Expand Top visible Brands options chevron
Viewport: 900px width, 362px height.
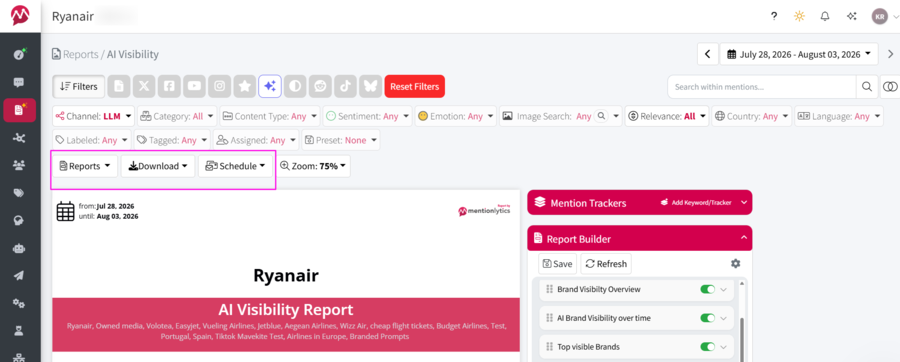tap(723, 347)
